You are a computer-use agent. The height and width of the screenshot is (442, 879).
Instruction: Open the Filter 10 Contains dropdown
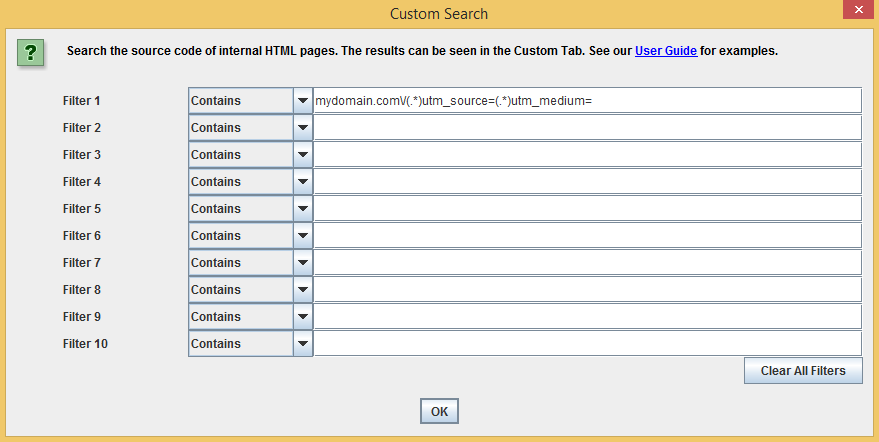pos(250,343)
